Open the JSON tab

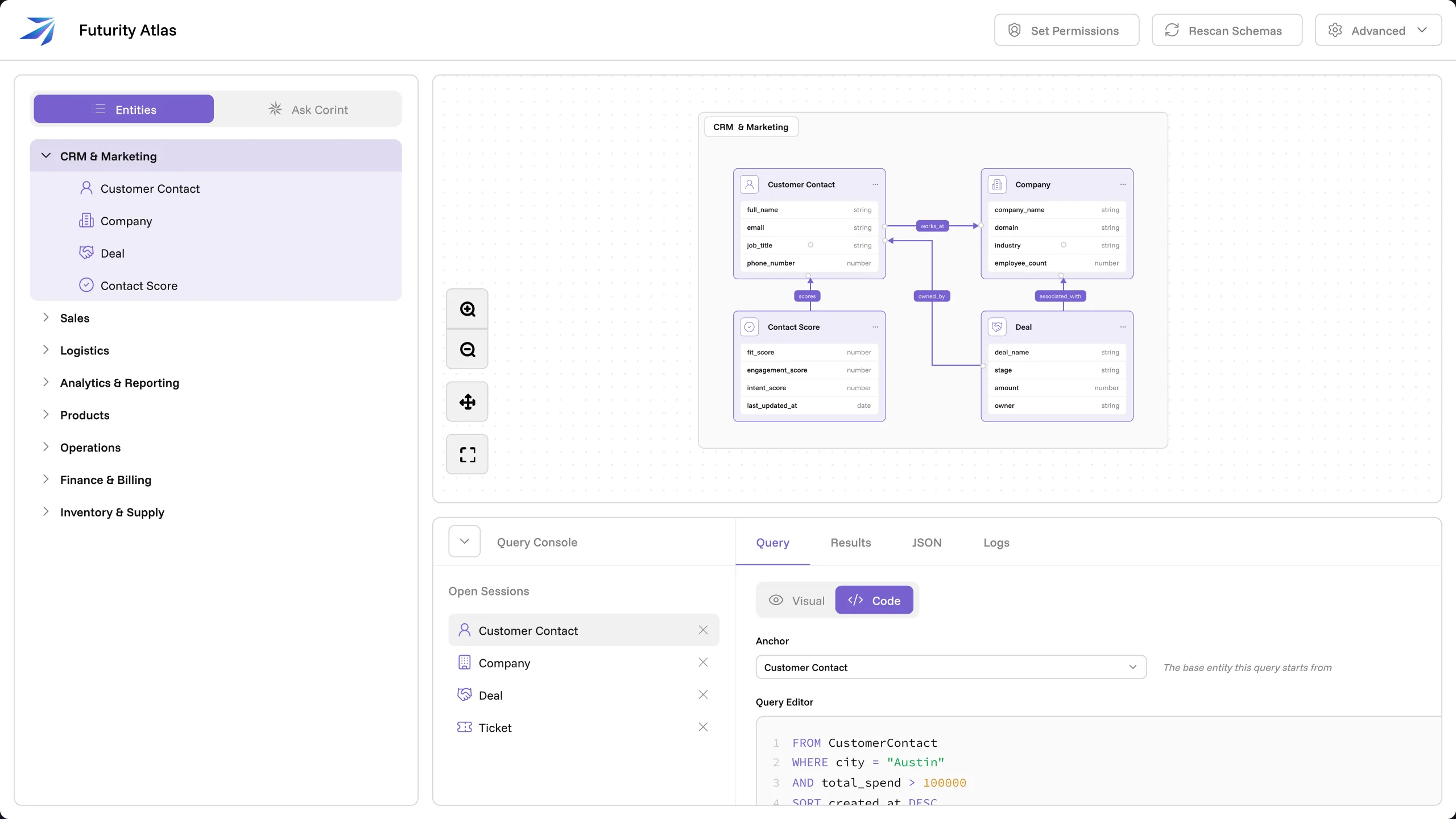pyautogui.click(x=926, y=543)
